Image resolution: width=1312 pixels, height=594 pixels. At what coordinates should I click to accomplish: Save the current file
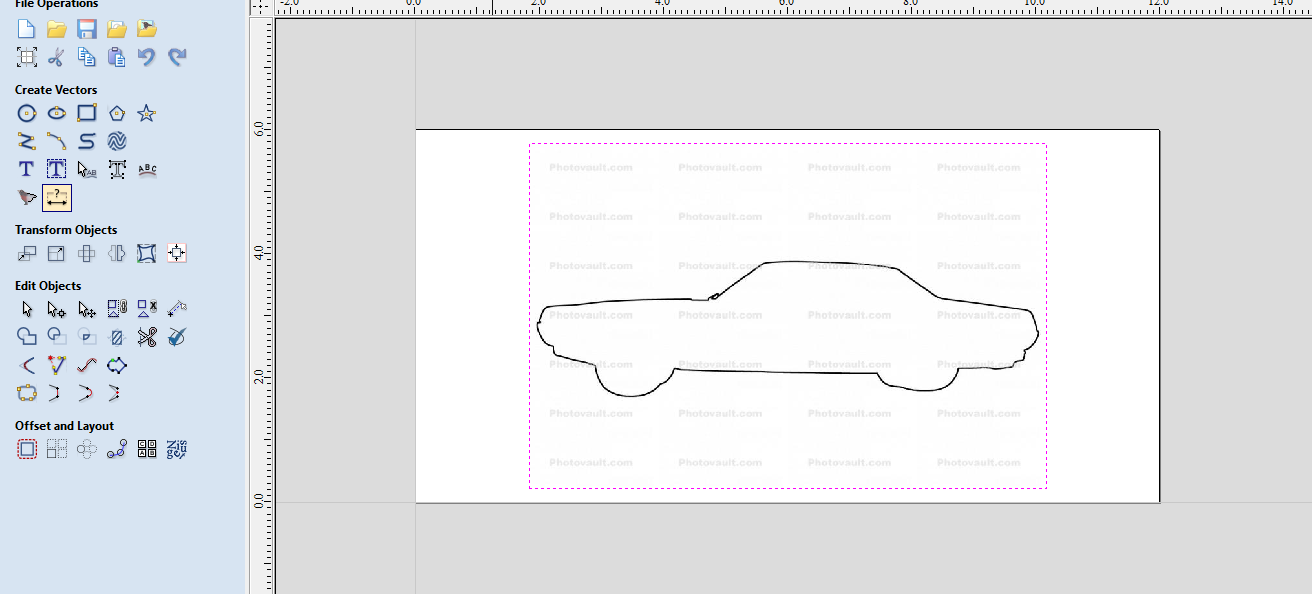[87, 29]
